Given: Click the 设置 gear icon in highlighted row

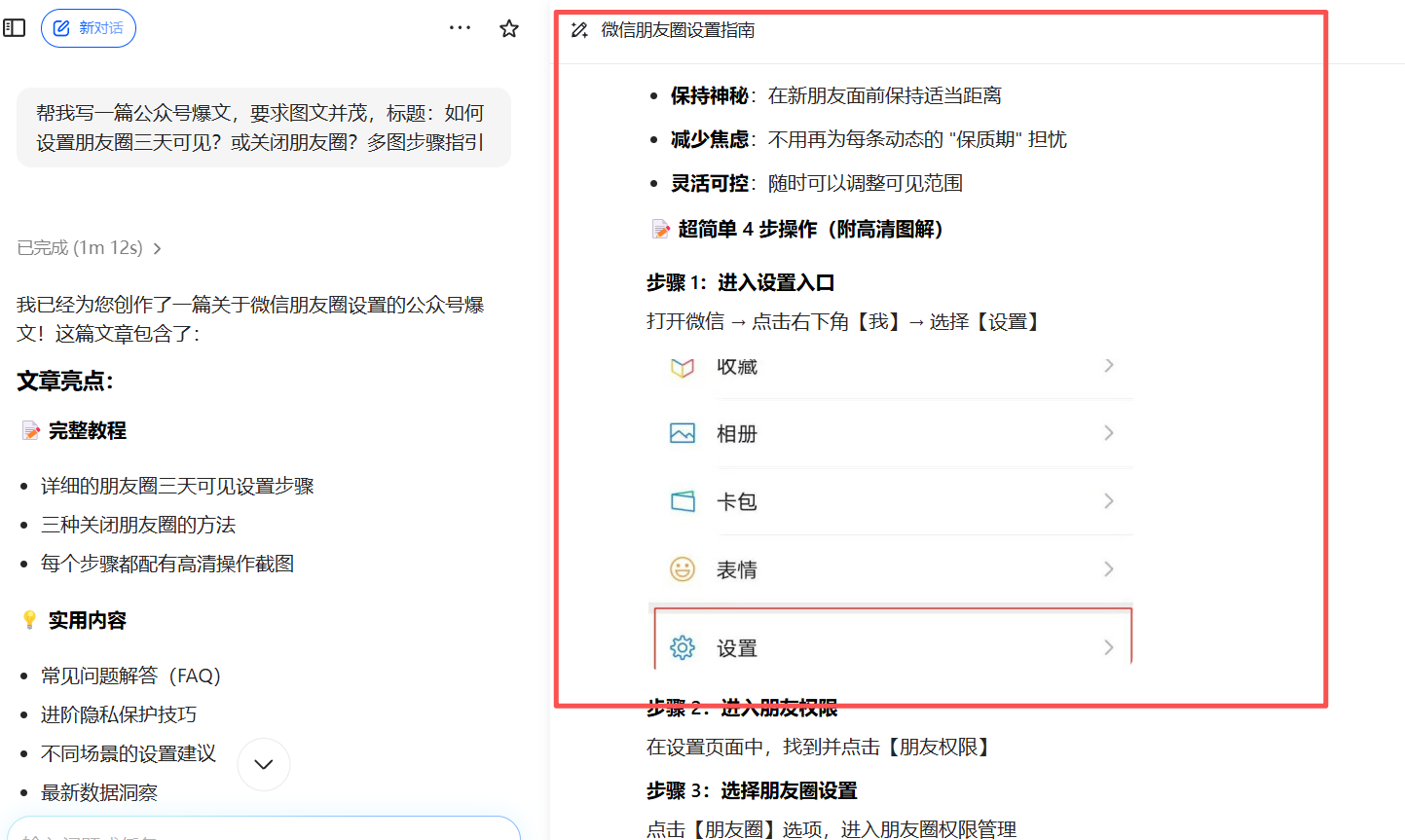Looking at the screenshot, I should pyautogui.click(x=683, y=646).
